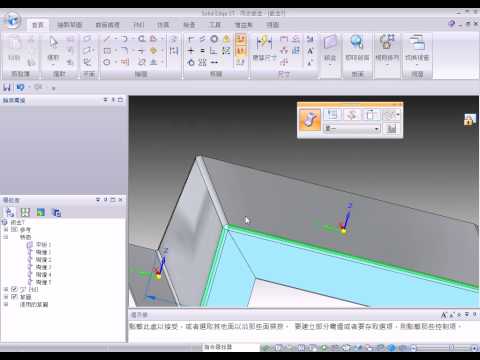Open the selection type dropdown in QuickBar
The image size is (480, 360).
[x=352, y=128]
